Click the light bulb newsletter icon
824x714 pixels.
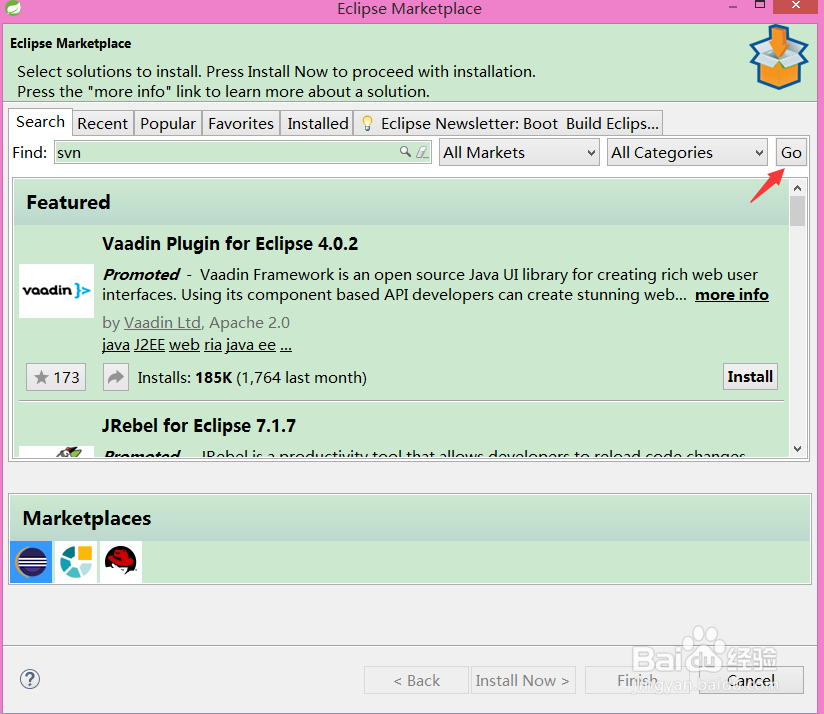click(367, 123)
